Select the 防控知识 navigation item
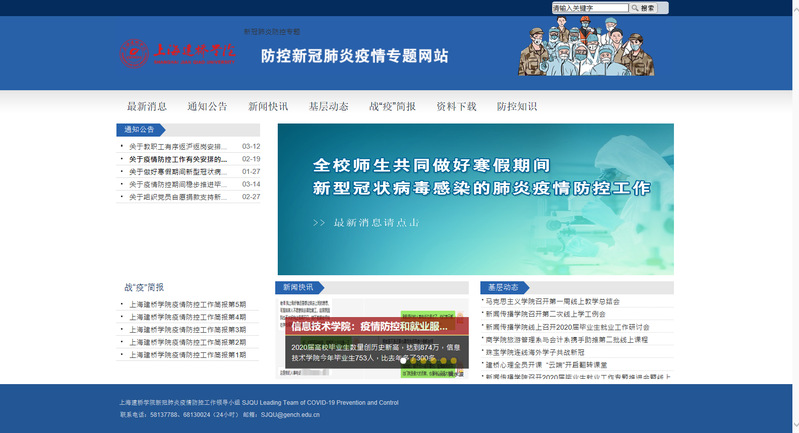Viewport: 799px width, 433px height. pos(517,106)
